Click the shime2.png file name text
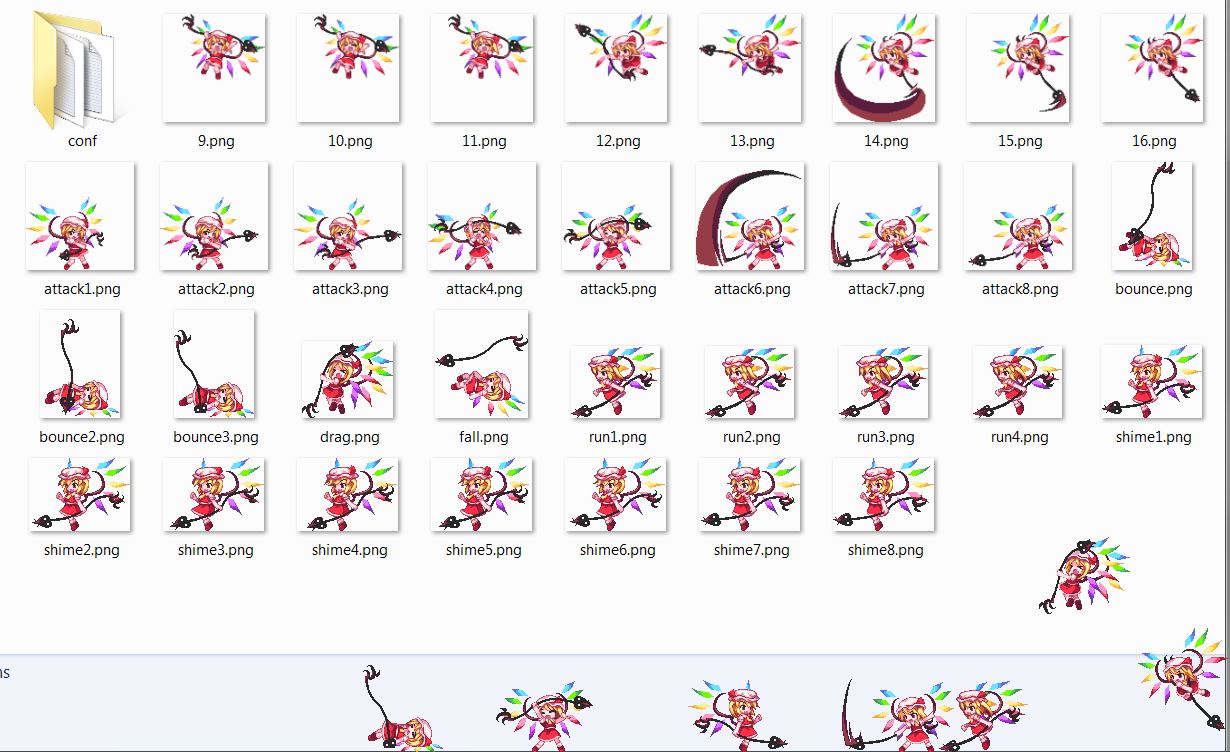Viewport: 1230px width, 752px height. point(82,550)
